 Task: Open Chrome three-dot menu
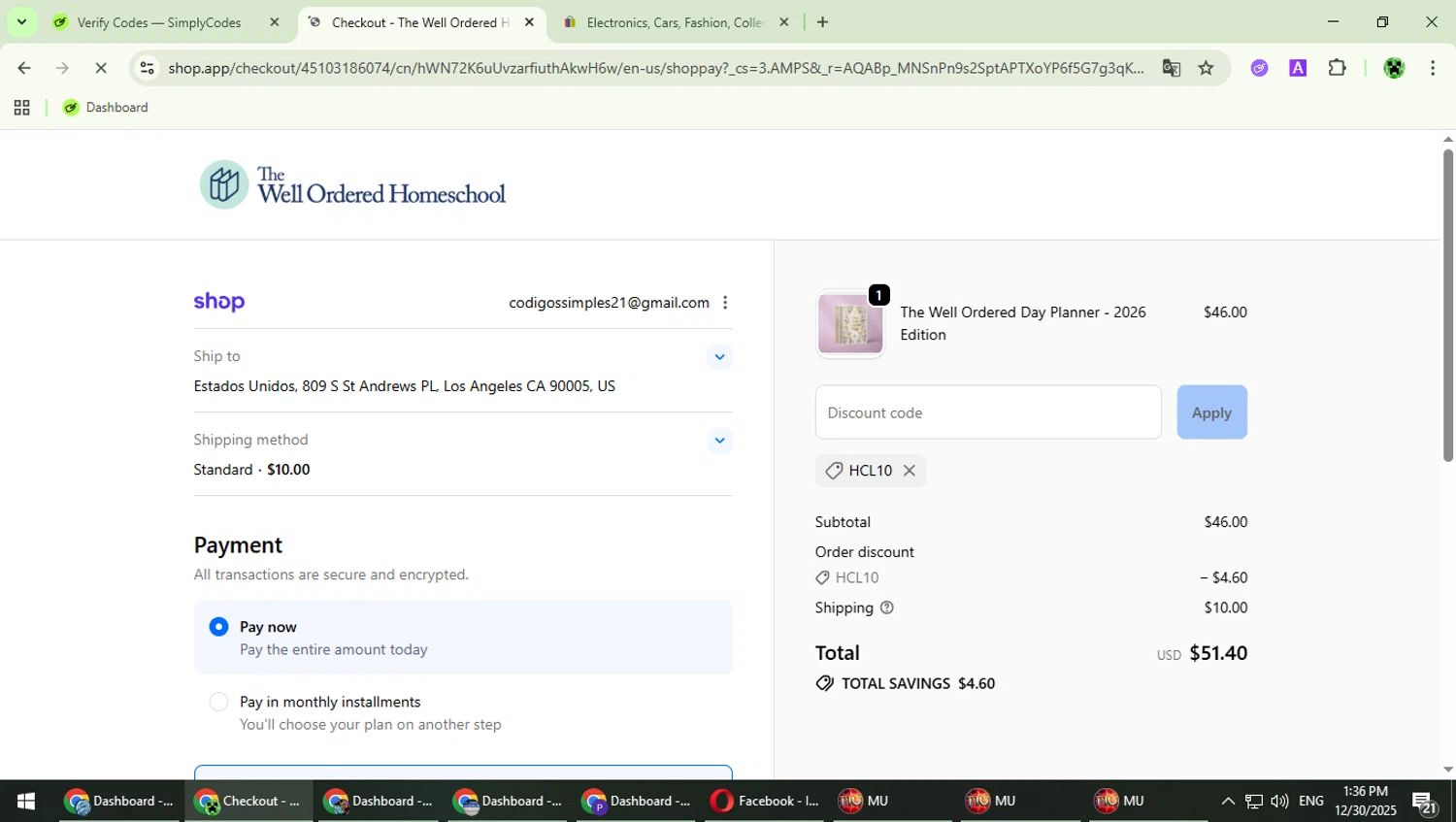1433,68
